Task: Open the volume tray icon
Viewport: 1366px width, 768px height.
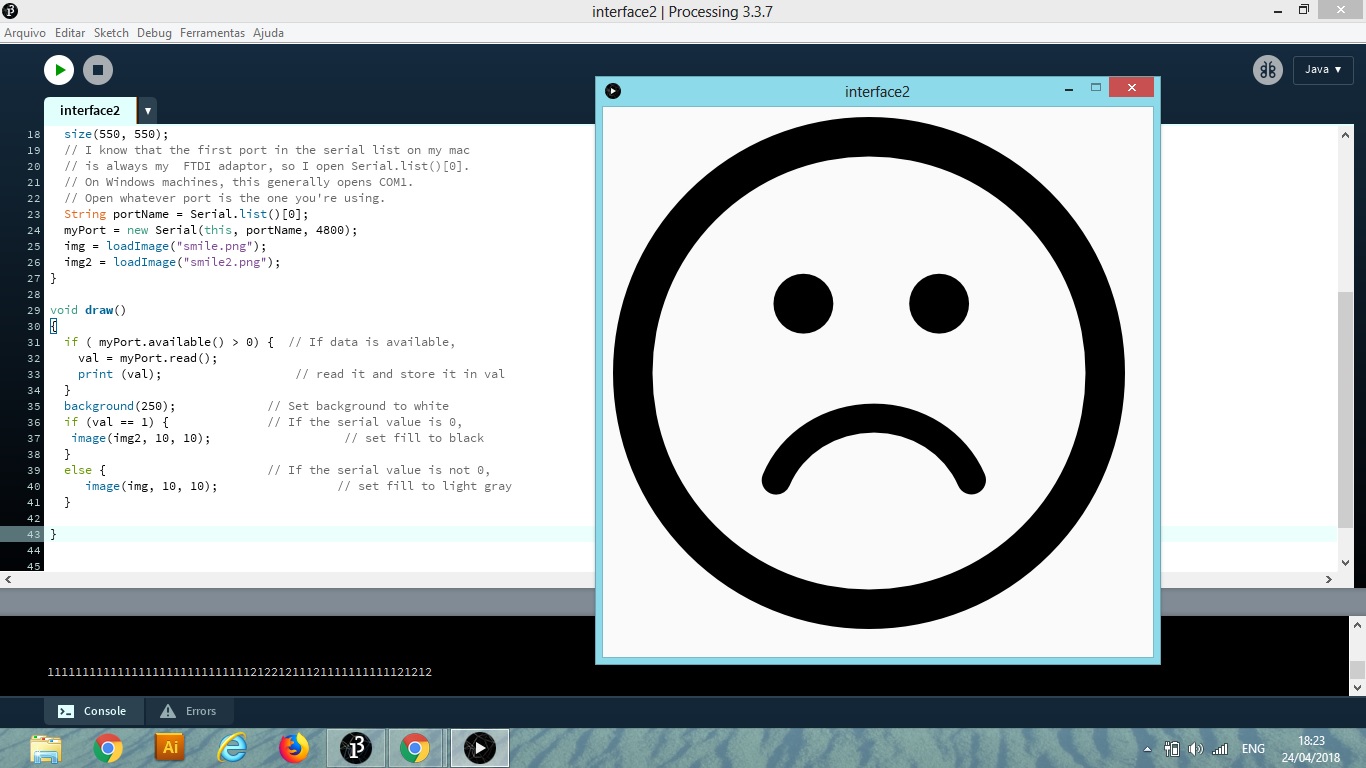Action: pyautogui.click(x=1196, y=749)
